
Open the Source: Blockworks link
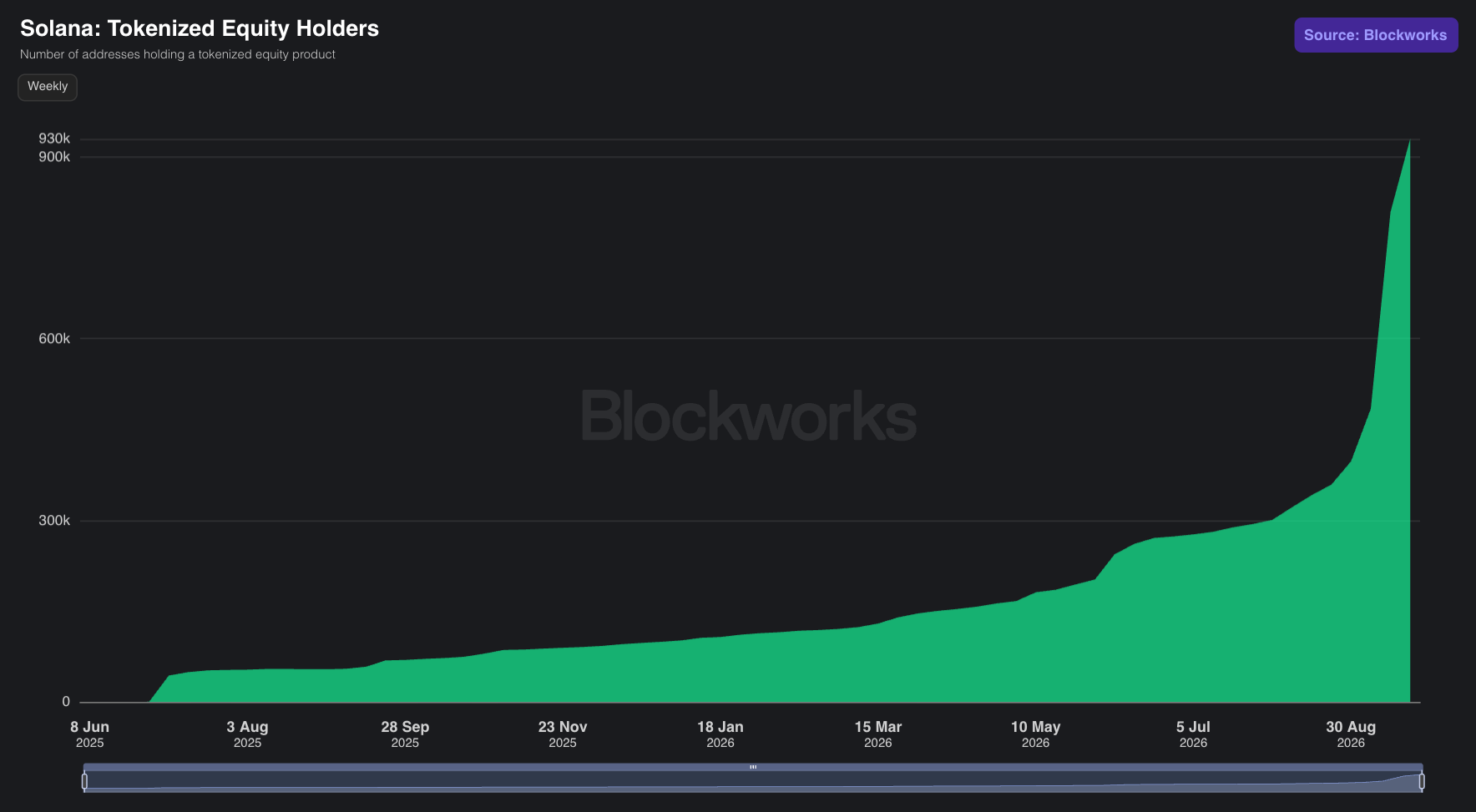coord(1376,35)
